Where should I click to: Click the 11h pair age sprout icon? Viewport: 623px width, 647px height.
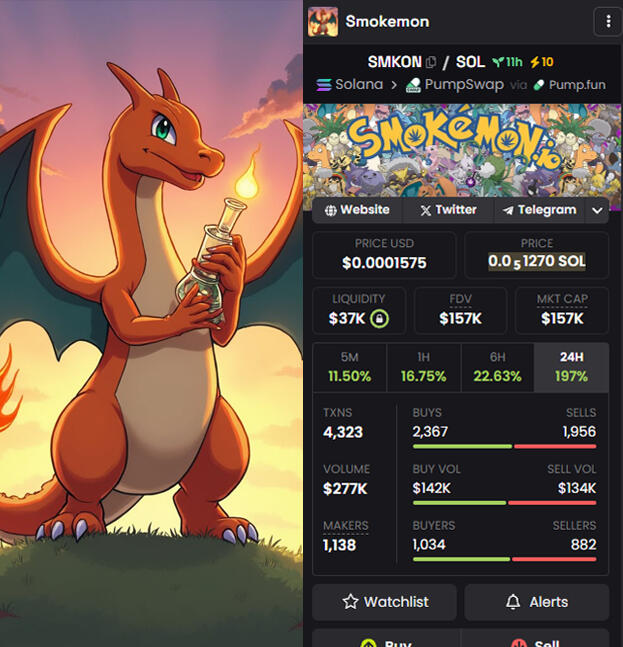coord(498,62)
